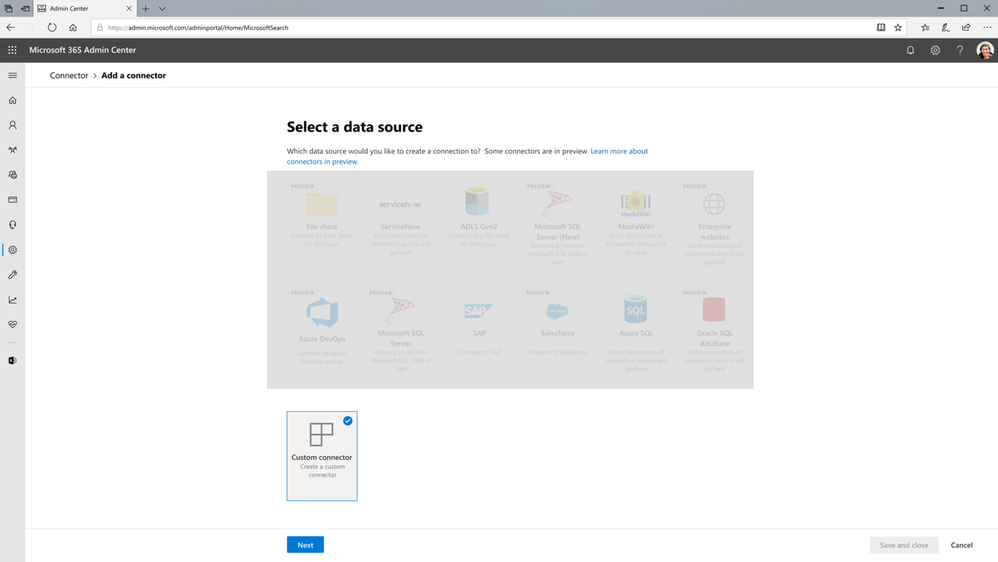Select the Oracle SQL database card
The width and height of the screenshot is (998, 562).
(x=714, y=331)
